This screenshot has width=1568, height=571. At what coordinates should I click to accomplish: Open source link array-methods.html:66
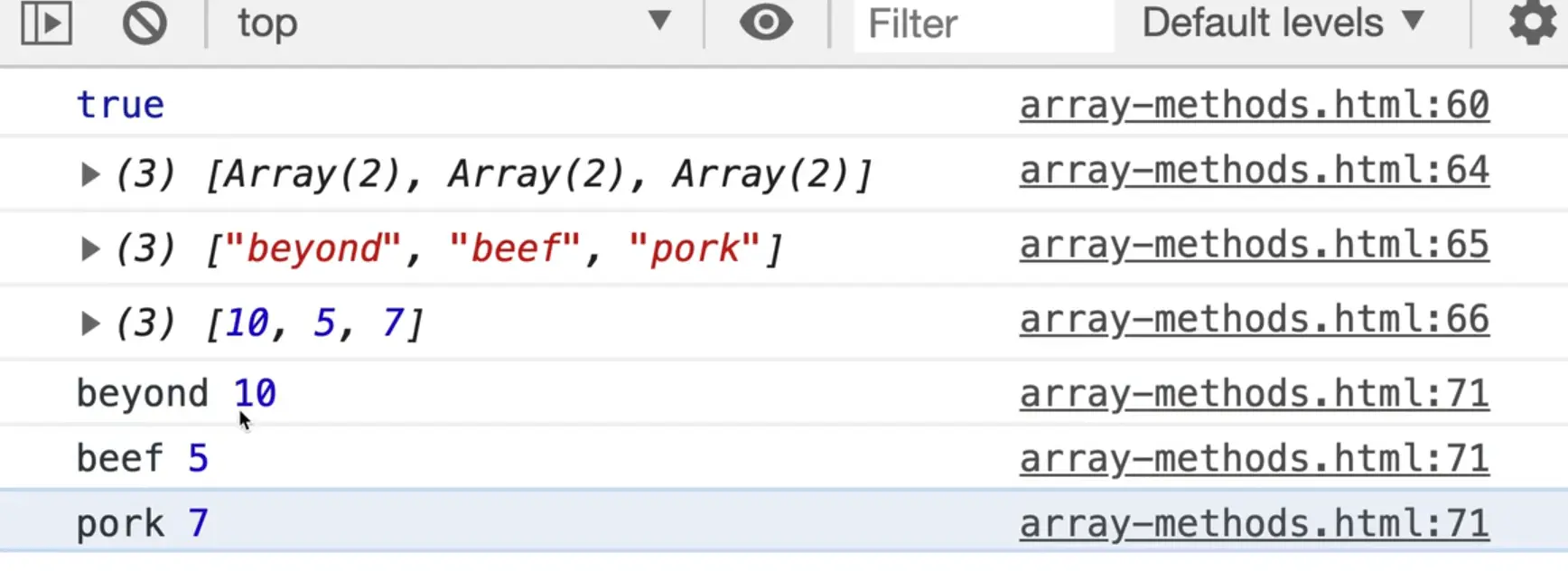(x=1254, y=320)
